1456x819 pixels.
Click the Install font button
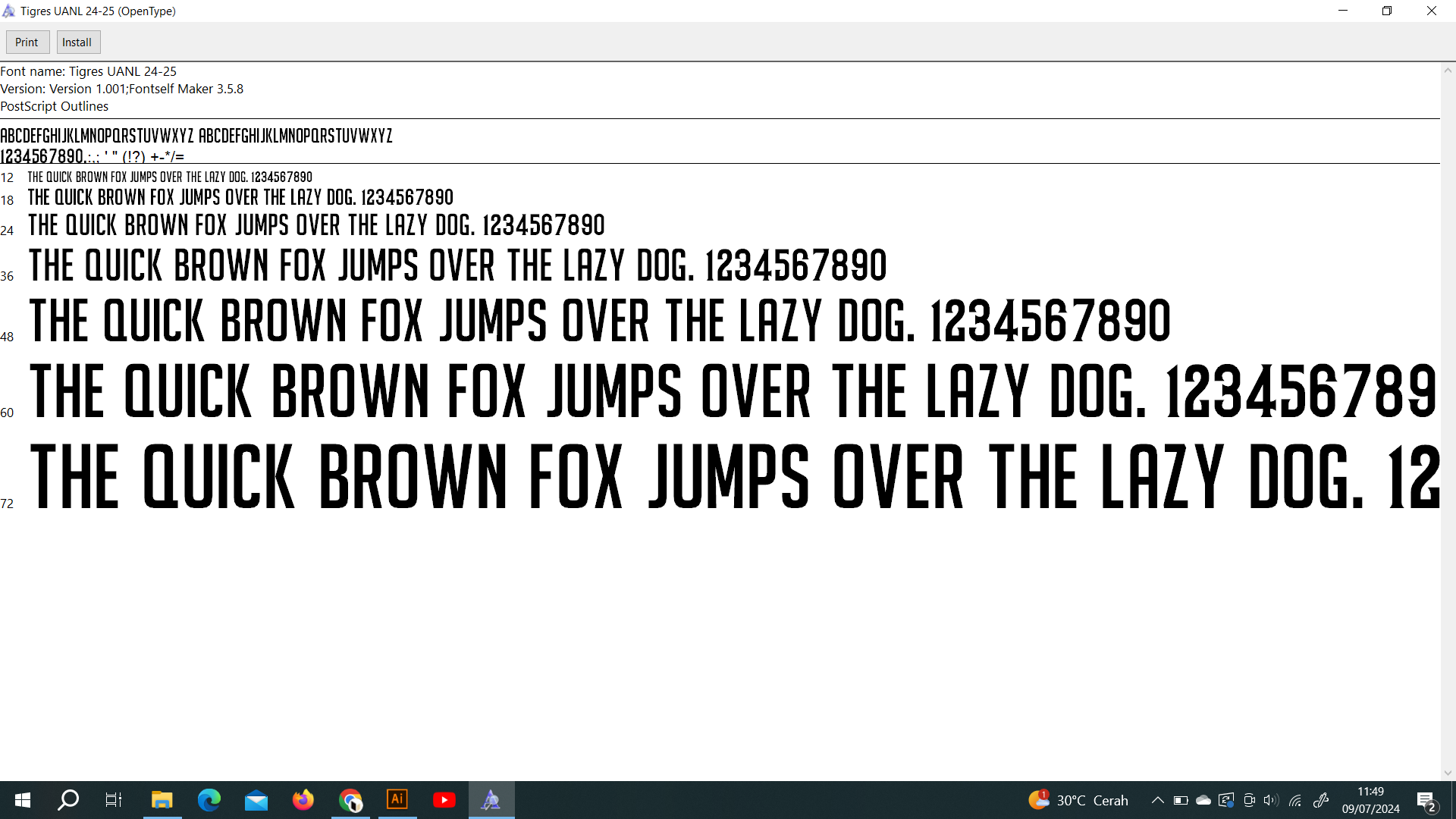click(77, 42)
